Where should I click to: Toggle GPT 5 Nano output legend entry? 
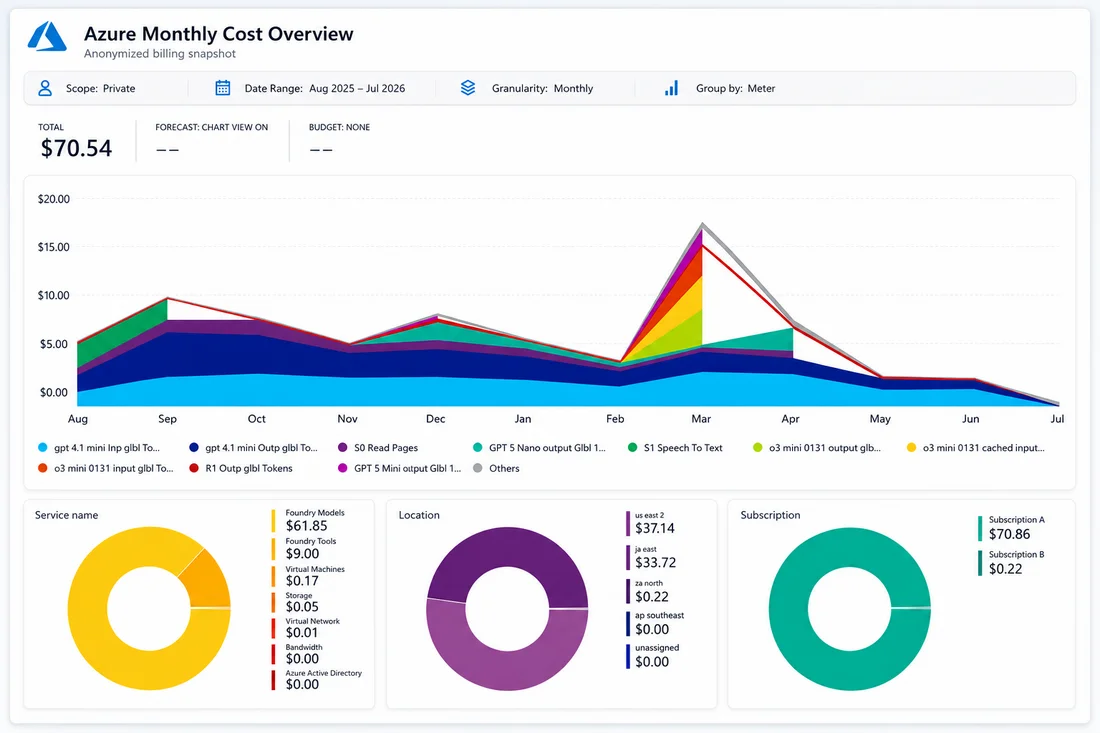tap(539, 448)
